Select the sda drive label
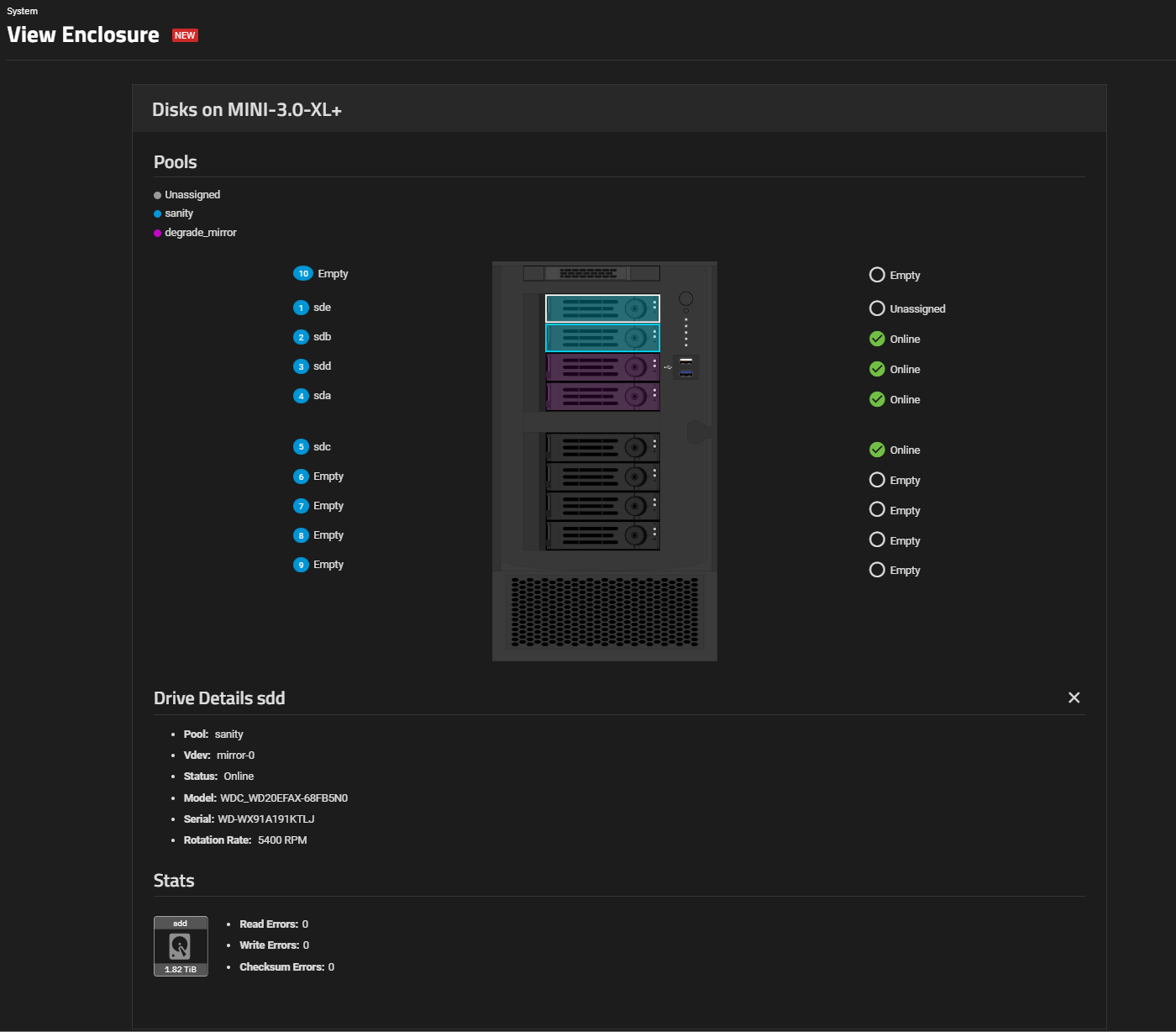This screenshot has height=1032, width=1176. [322, 396]
